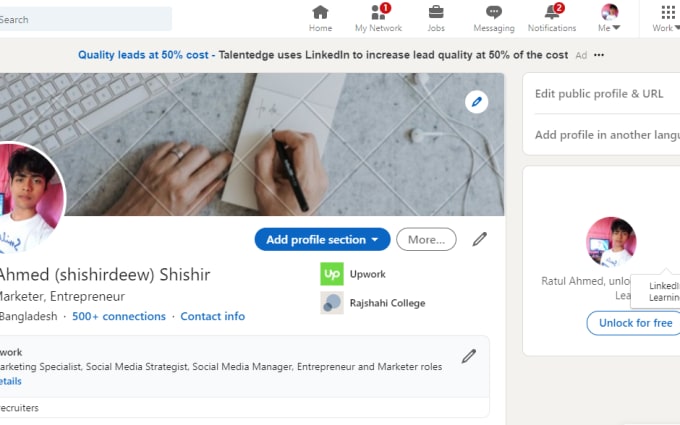Click the More… button

click(426, 239)
